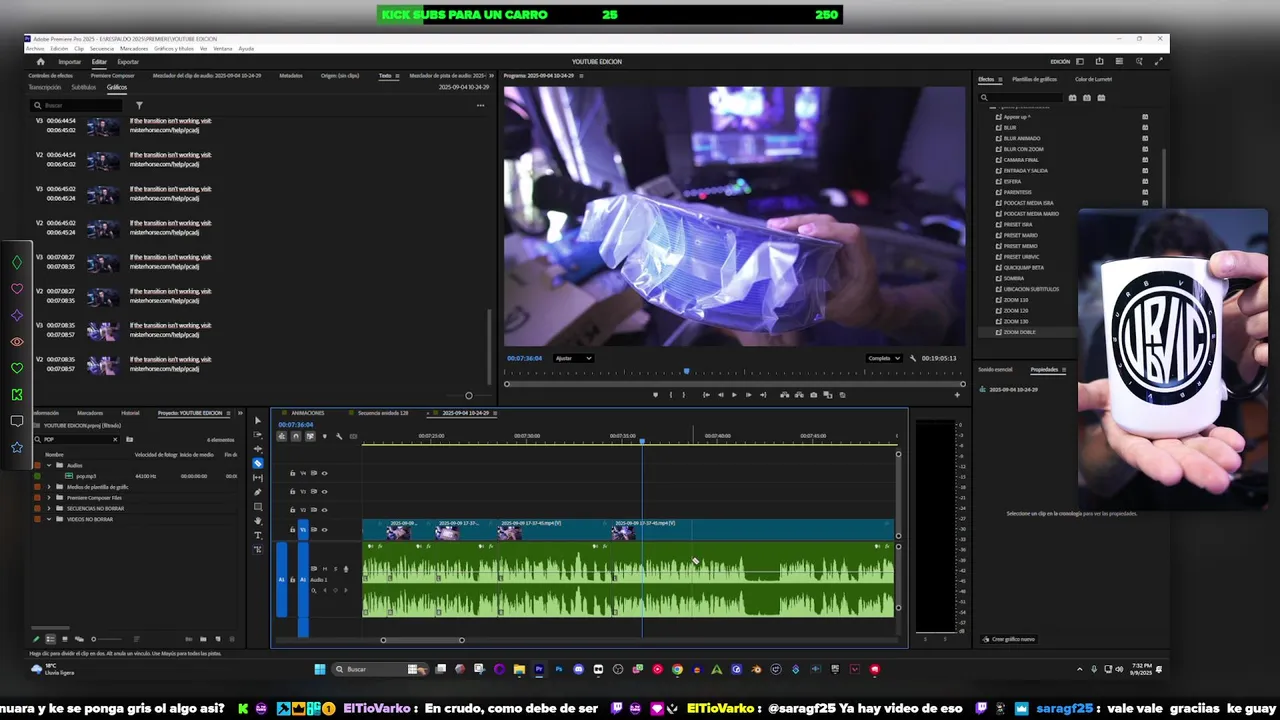
Task: Toggle V2 track eye visibility
Action: [325, 510]
